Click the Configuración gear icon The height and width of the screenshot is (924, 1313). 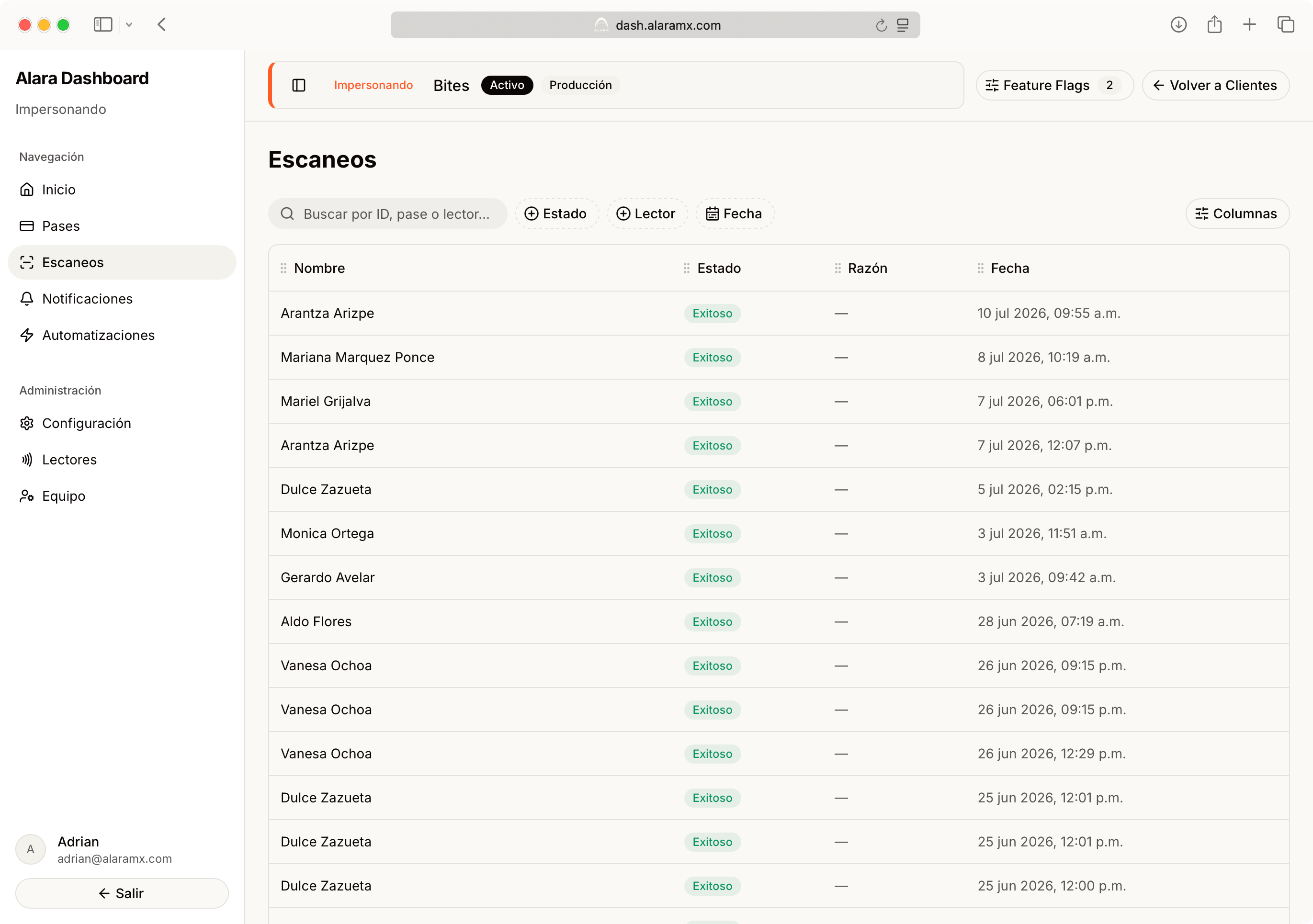[27, 423]
